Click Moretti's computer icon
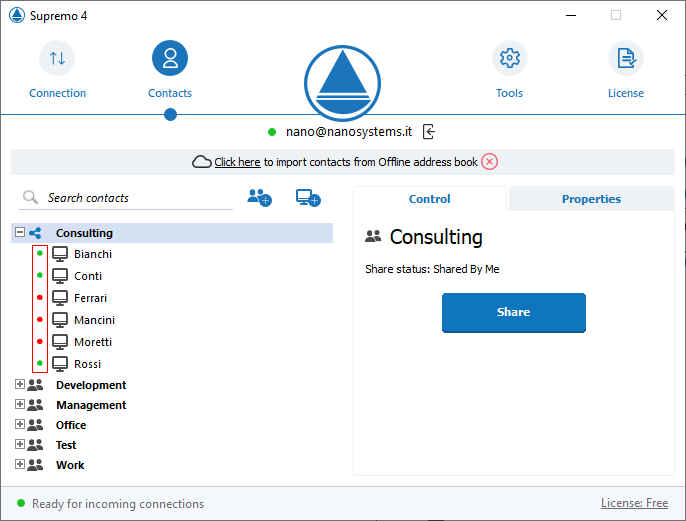This screenshot has width=686, height=521. pos(60,342)
